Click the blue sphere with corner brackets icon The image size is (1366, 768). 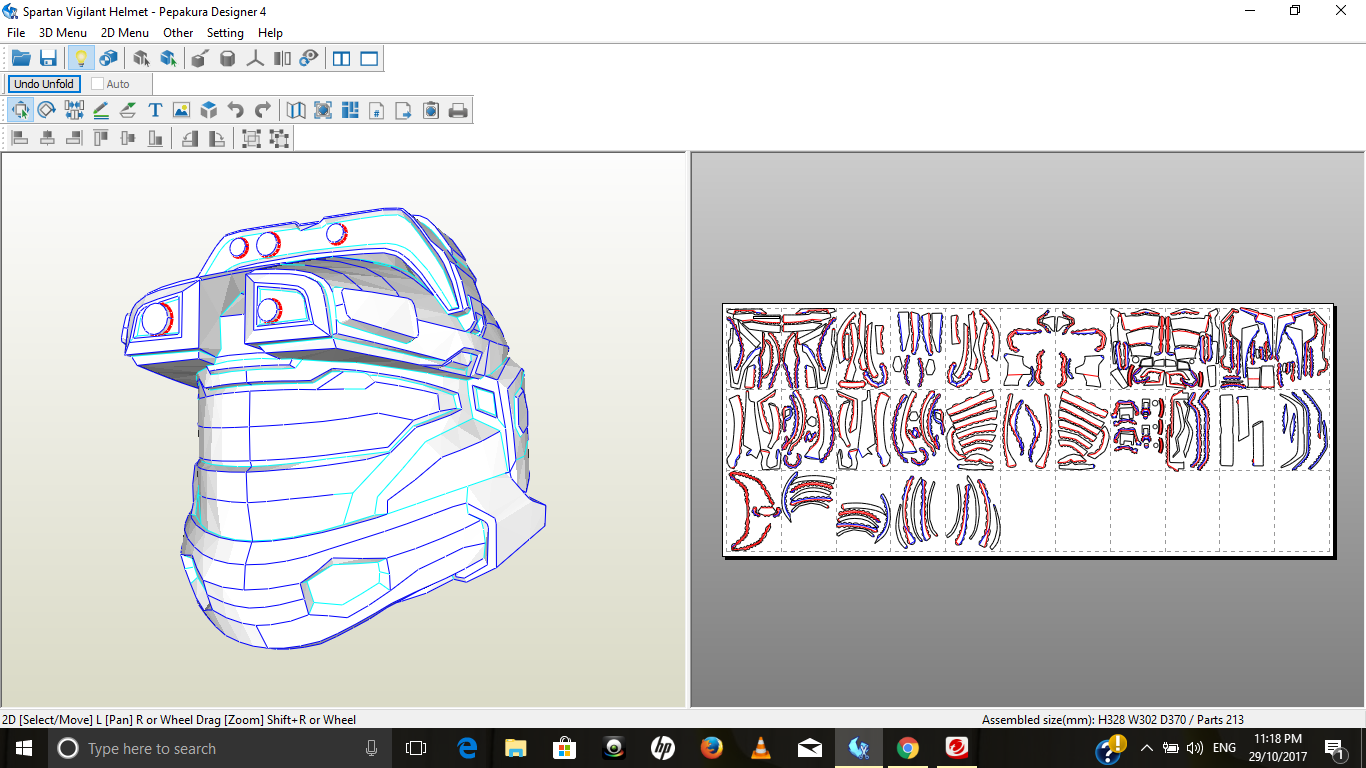[x=323, y=110]
